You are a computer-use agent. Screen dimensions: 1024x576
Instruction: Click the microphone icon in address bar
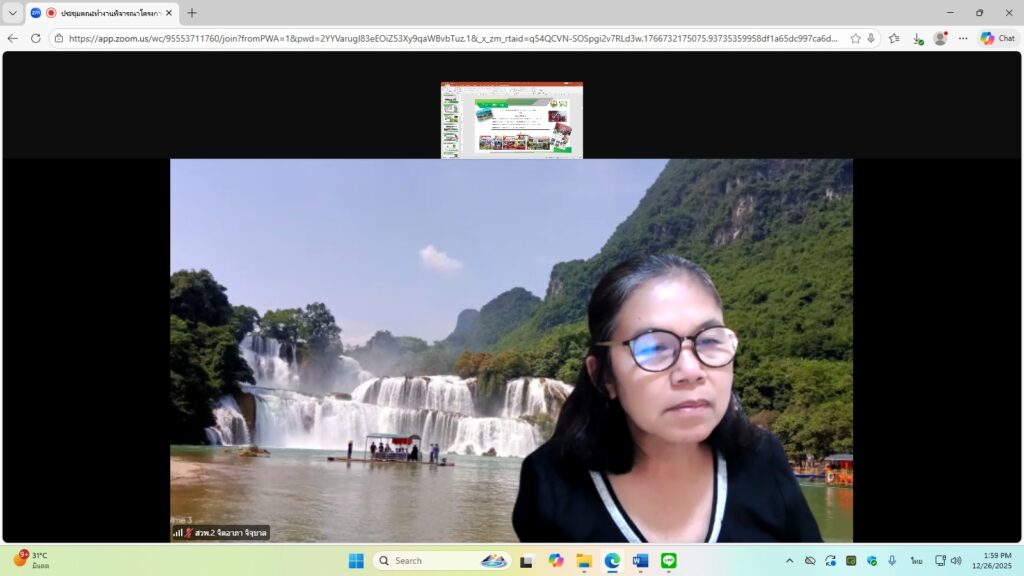871,38
